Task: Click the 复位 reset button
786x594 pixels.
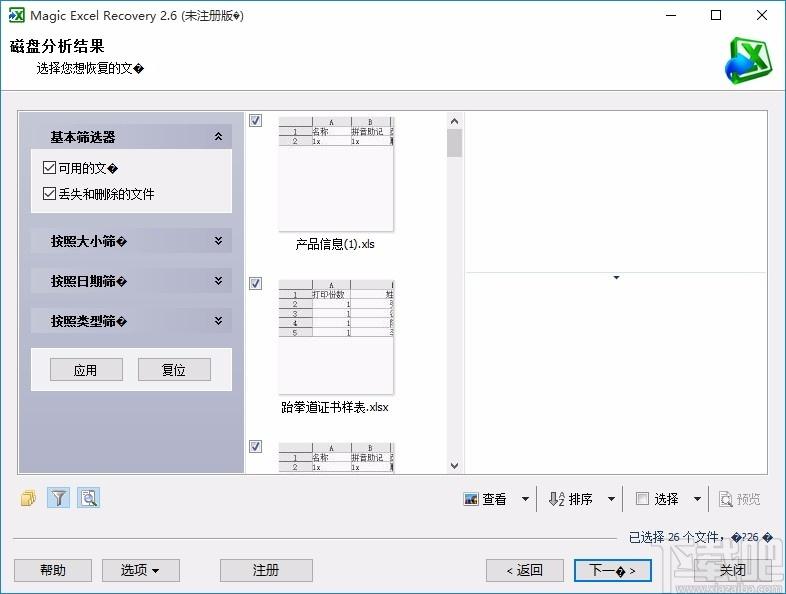Action: pyautogui.click(x=174, y=370)
